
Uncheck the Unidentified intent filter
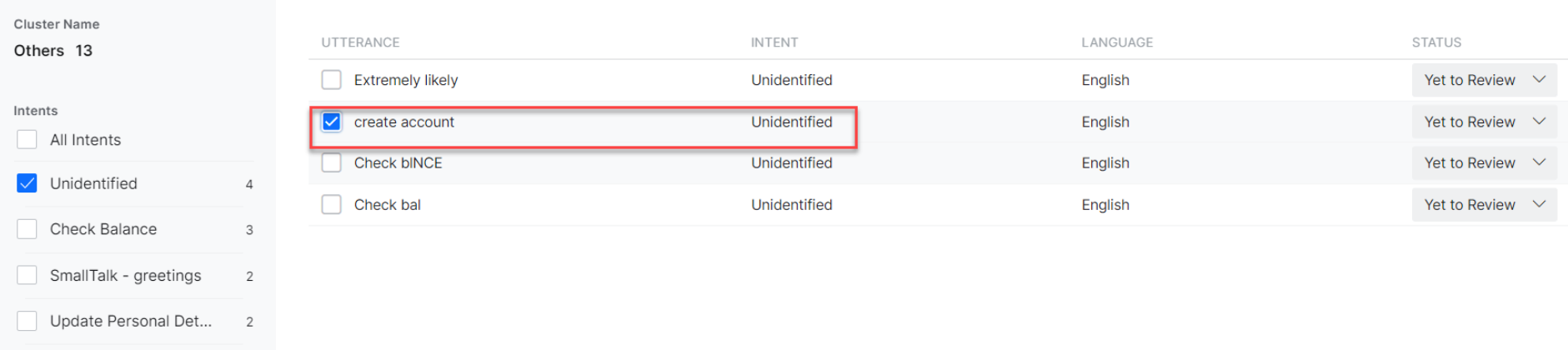tap(28, 183)
